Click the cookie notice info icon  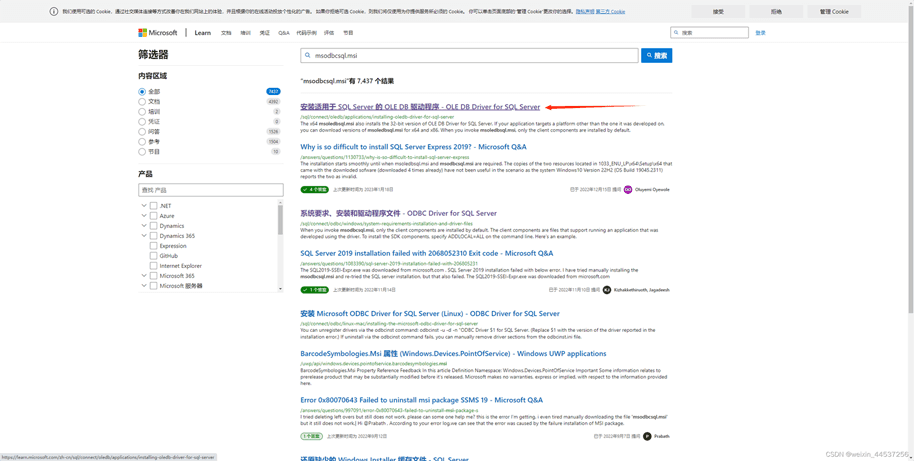pos(54,12)
